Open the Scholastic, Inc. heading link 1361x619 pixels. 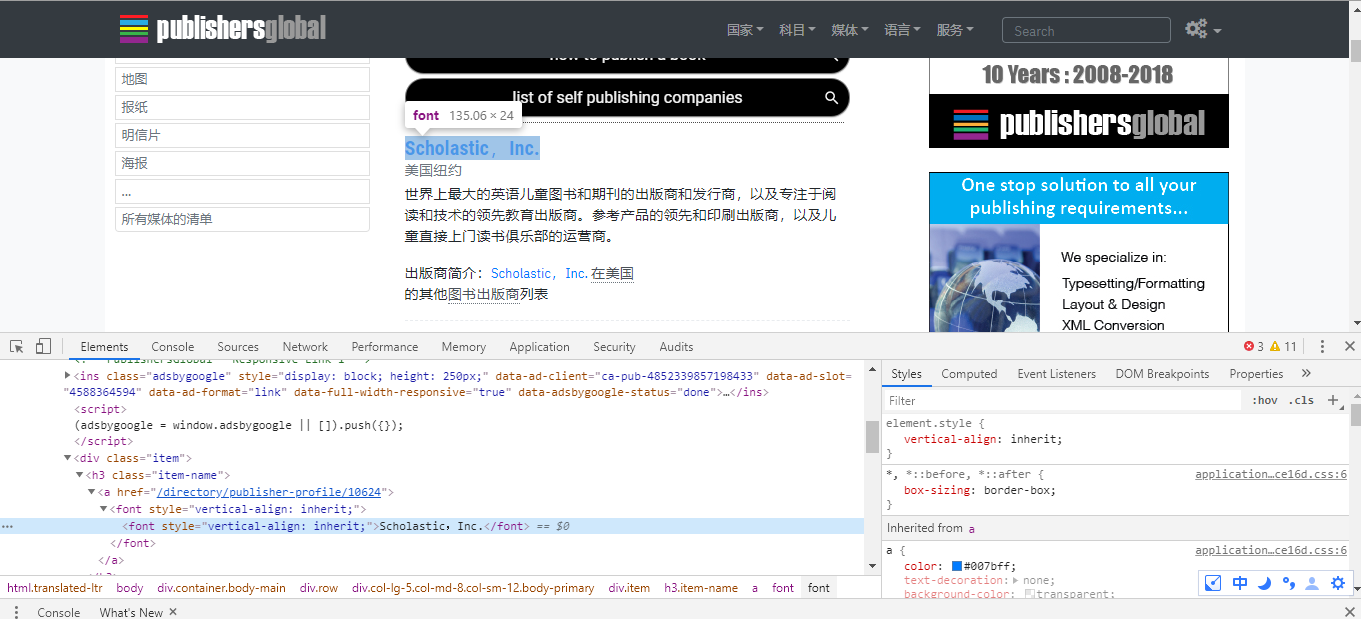472,148
